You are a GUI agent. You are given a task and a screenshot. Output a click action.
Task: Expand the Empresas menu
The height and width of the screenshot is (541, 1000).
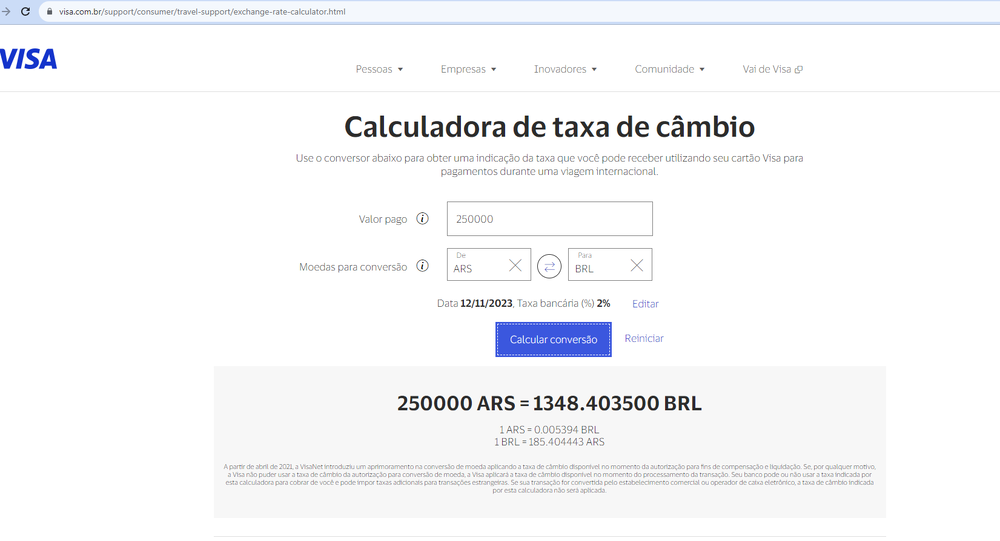468,69
